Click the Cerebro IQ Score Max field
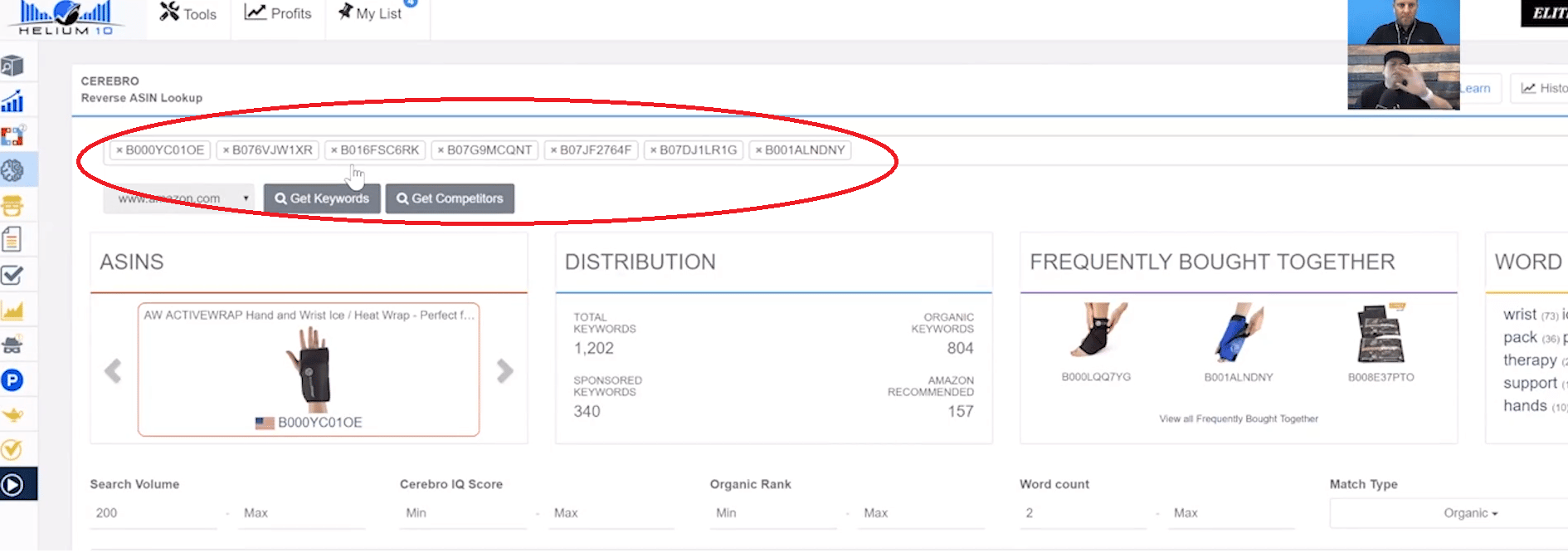This screenshot has width=1568, height=553. pyautogui.click(x=612, y=513)
